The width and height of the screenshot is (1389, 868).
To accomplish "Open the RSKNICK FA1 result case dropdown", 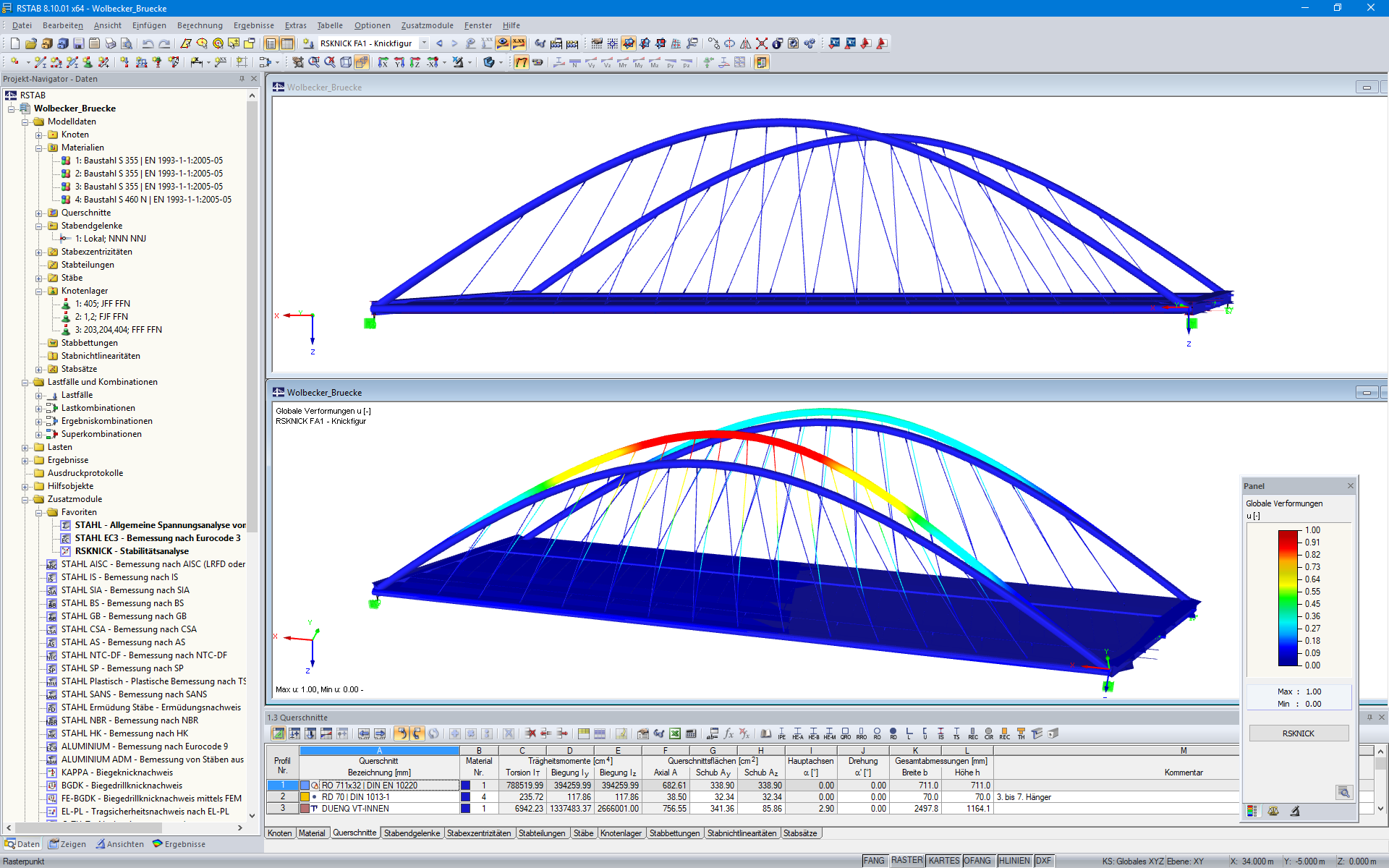I will [x=424, y=43].
